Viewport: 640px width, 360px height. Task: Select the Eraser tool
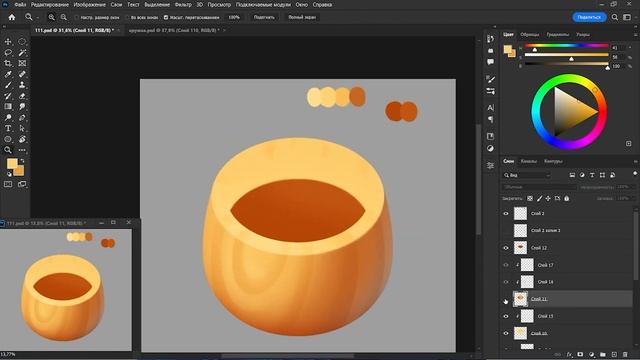coord(22,96)
